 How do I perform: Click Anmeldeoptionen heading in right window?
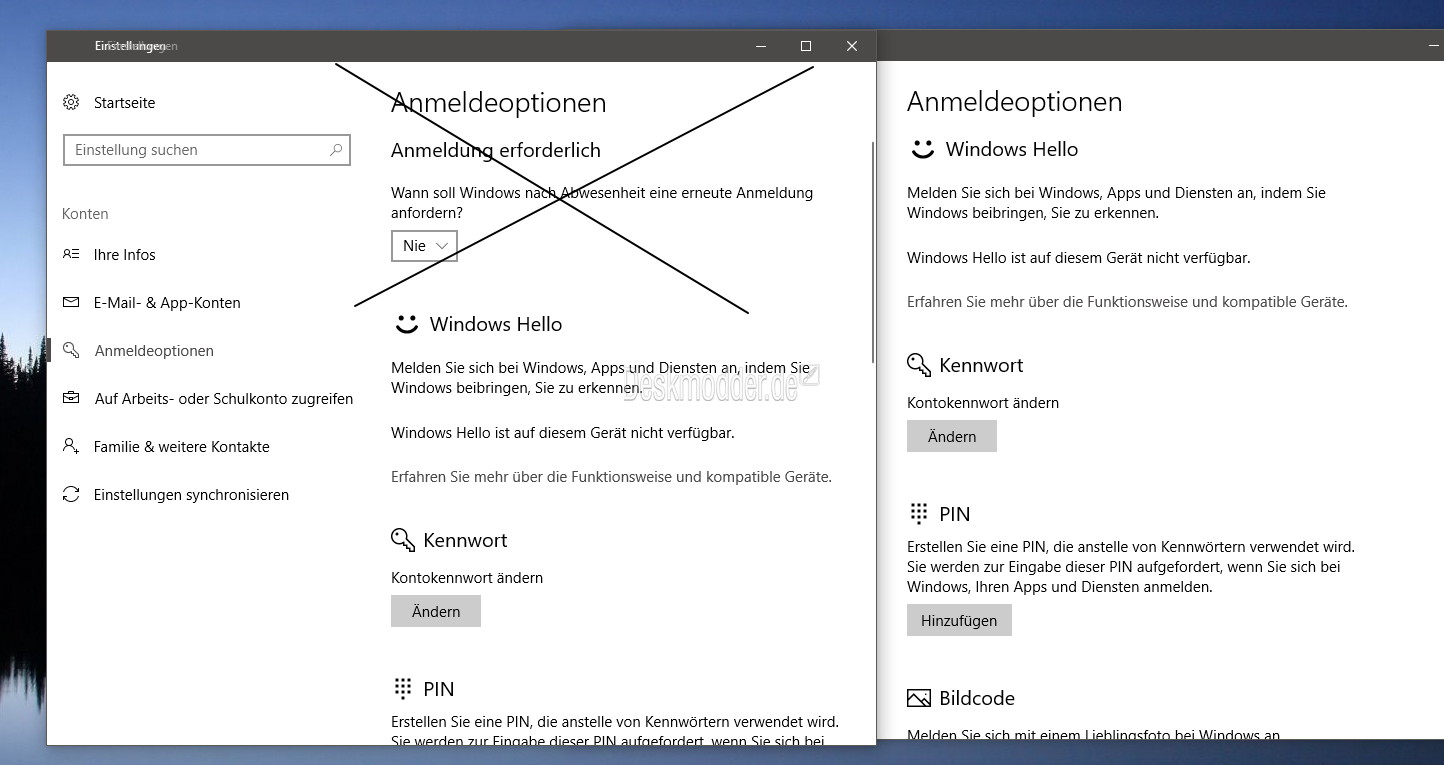pyautogui.click(x=1014, y=101)
